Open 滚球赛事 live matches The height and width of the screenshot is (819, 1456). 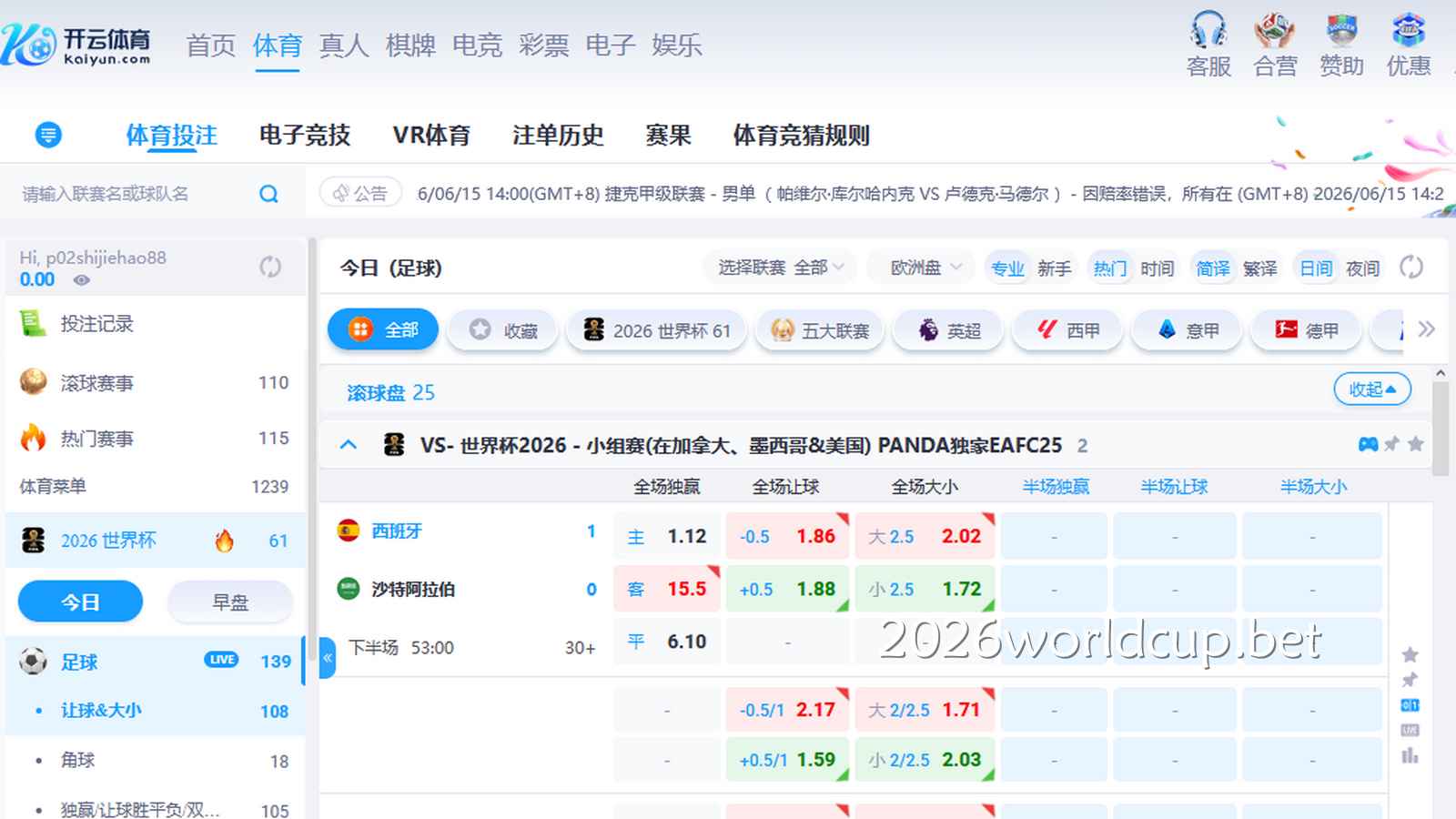click(155, 383)
